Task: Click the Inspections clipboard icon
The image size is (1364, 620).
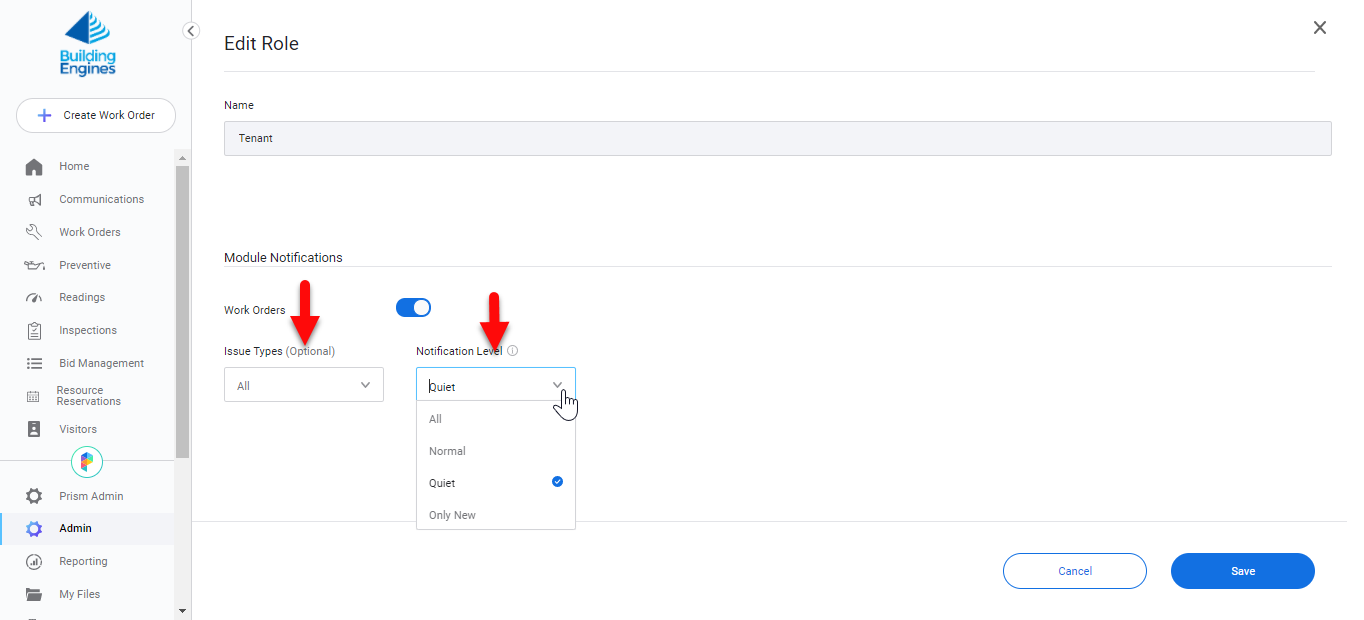Action: tap(34, 331)
